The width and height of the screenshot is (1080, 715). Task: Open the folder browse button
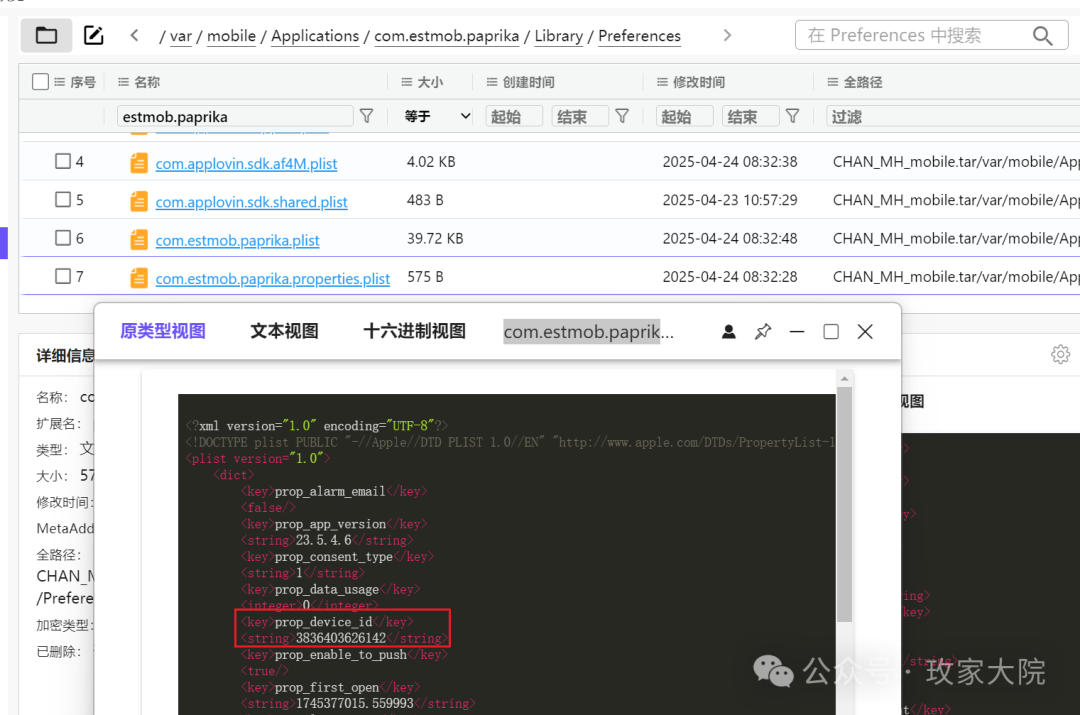46,35
